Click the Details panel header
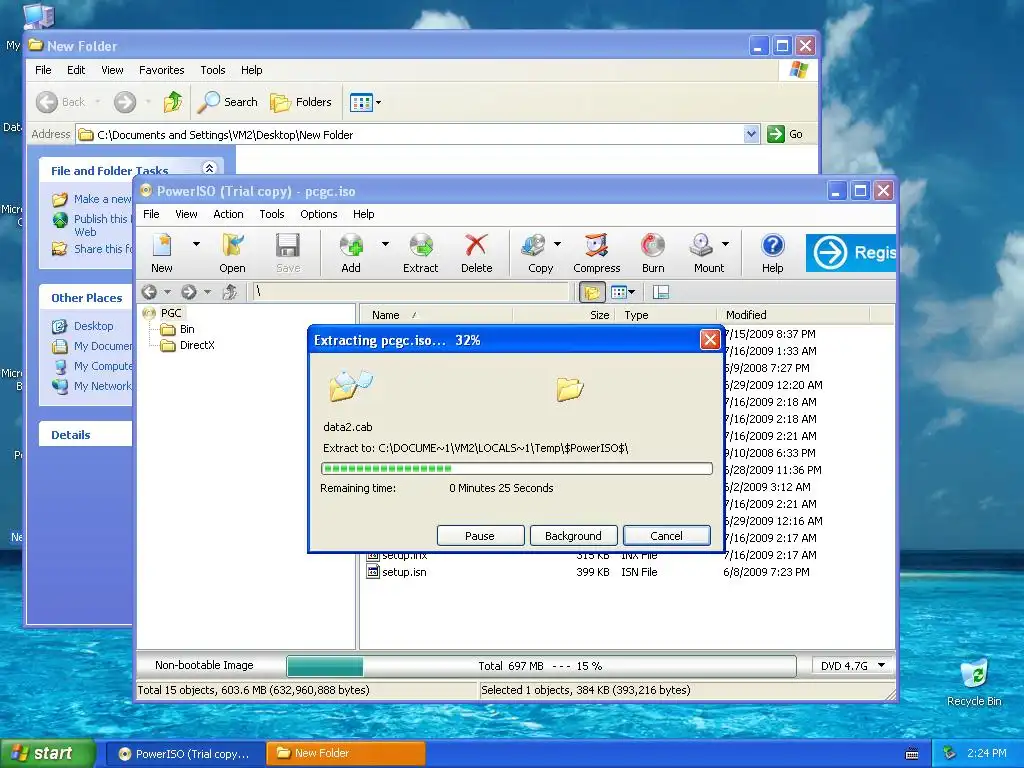The height and width of the screenshot is (768, 1024). coord(86,435)
